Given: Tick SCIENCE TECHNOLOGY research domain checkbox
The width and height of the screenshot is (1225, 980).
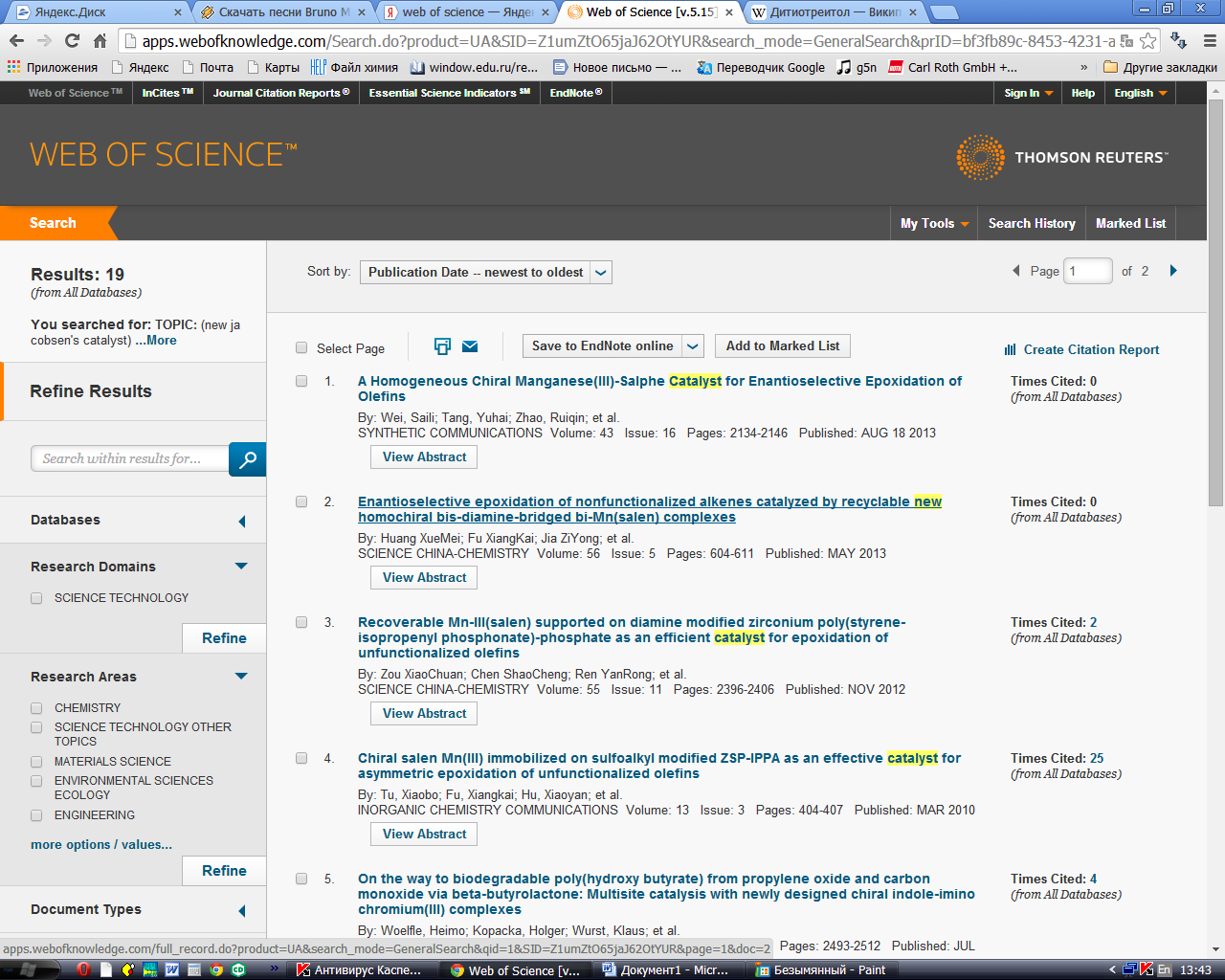Looking at the screenshot, I should 36,598.
